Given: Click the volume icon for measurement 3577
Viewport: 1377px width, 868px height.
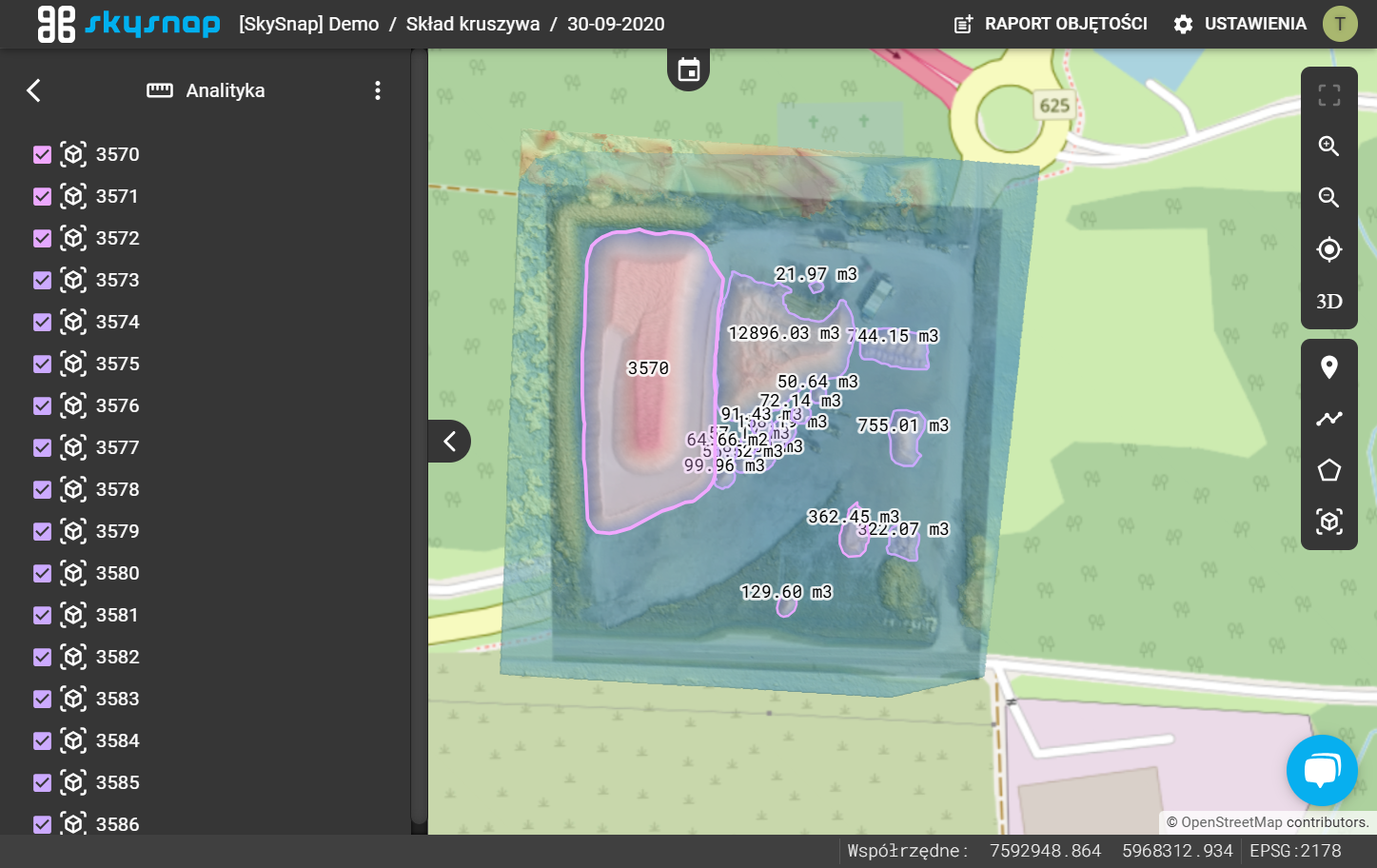Looking at the screenshot, I should tap(73, 447).
